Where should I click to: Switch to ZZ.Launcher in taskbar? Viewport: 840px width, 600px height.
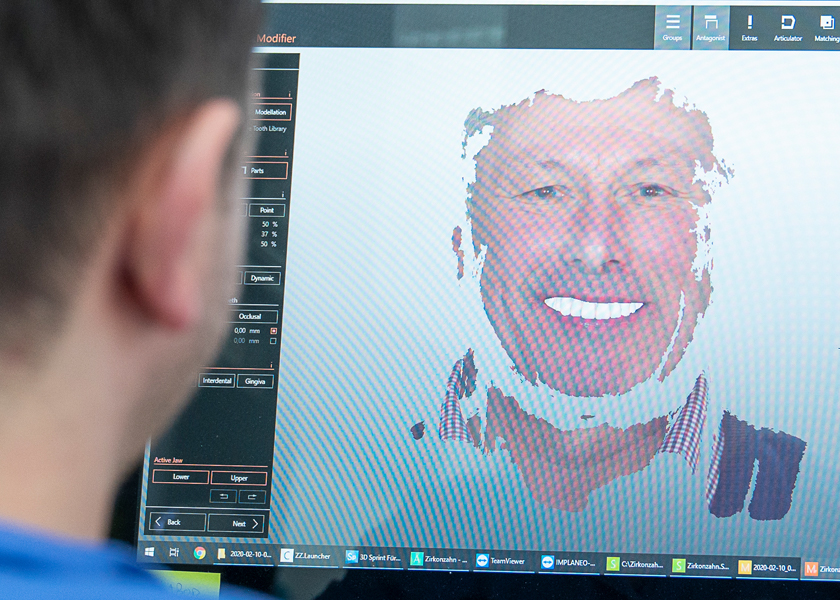pos(306,556)
